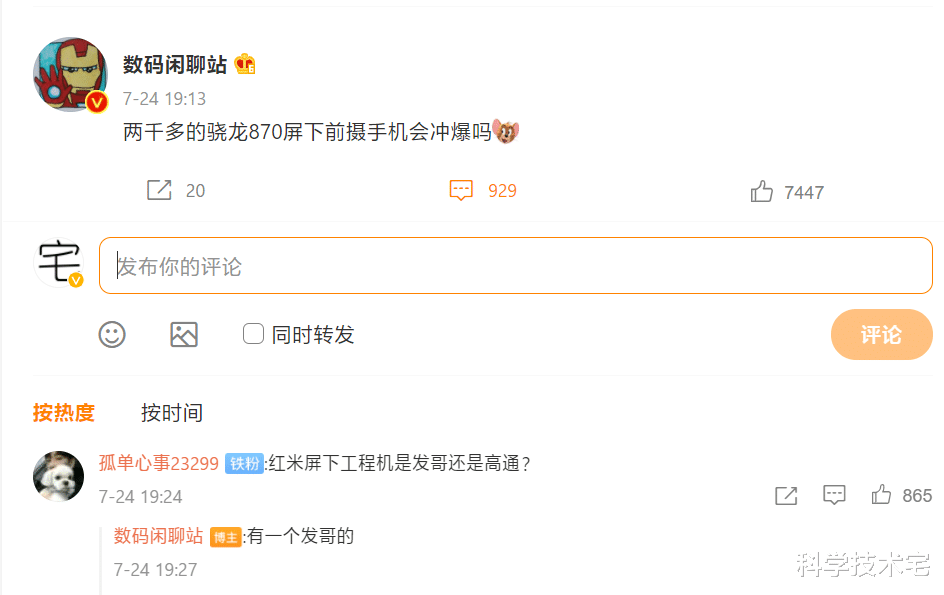This screenshot has height=595, width=944.
Task: Click the reply bubble icon on the comment
Action: point(834,495)
